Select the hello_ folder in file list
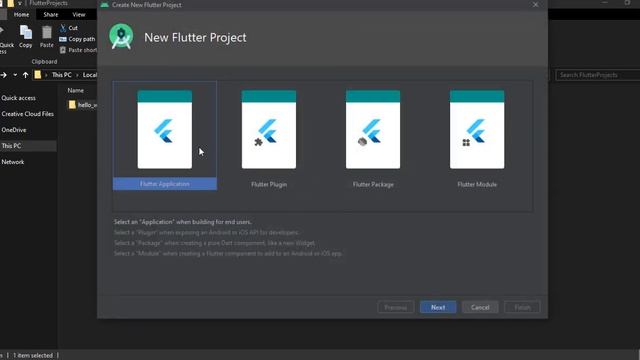640x360 pixels. coord(83,105)
